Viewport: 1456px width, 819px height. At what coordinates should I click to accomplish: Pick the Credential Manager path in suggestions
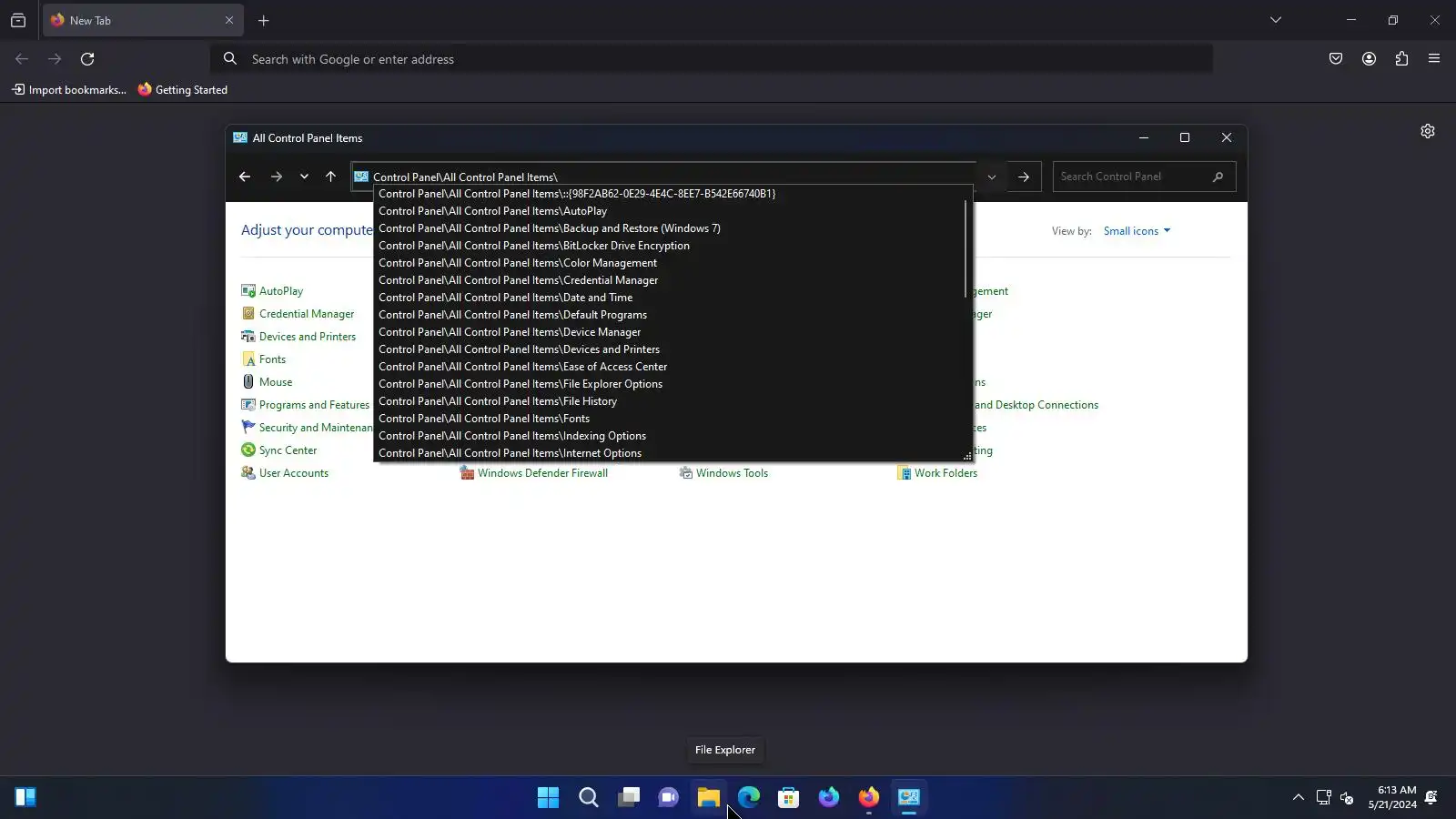point(670,280)
